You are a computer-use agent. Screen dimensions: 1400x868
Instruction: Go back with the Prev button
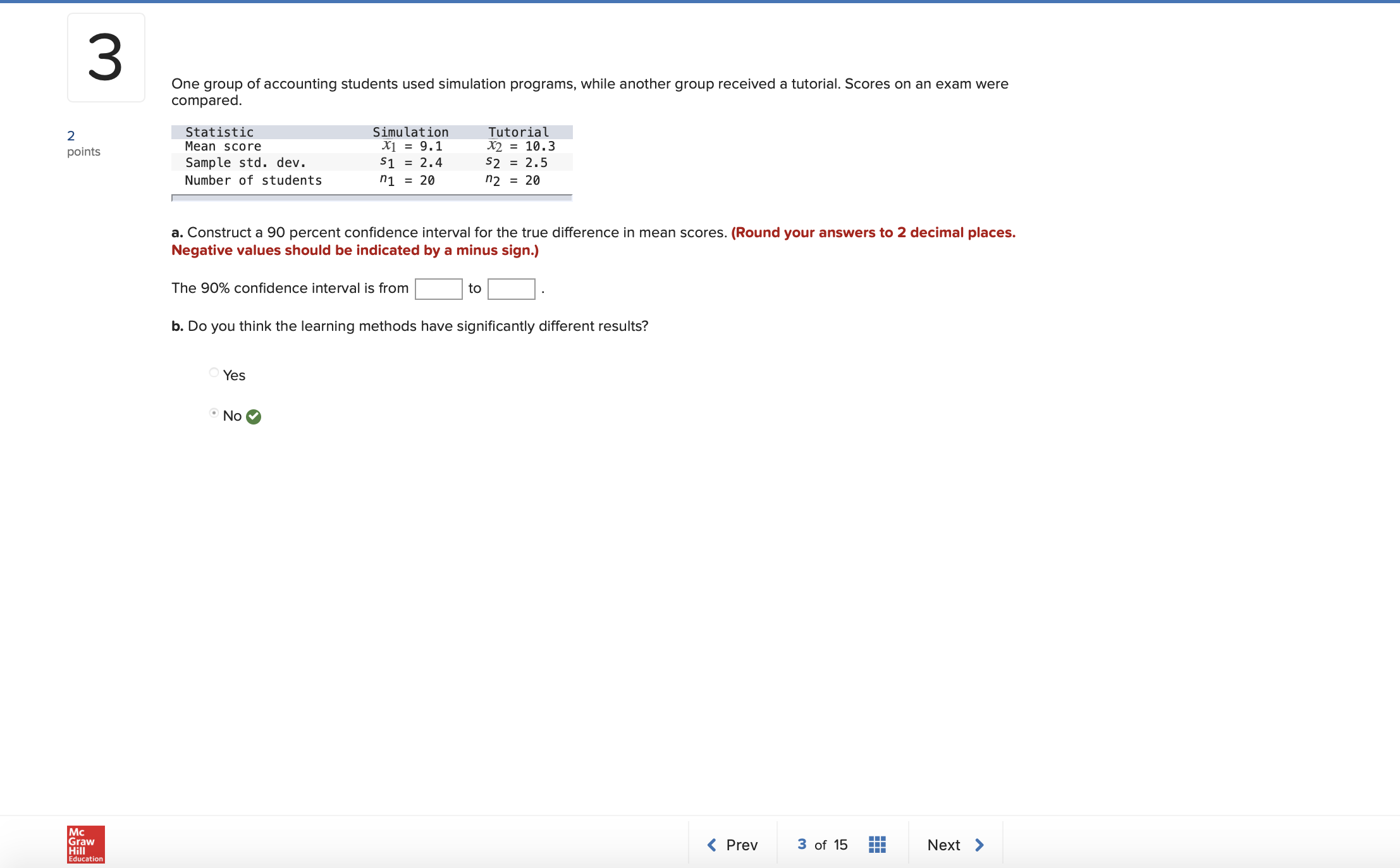pyautogui.click(x=741, y=845)
